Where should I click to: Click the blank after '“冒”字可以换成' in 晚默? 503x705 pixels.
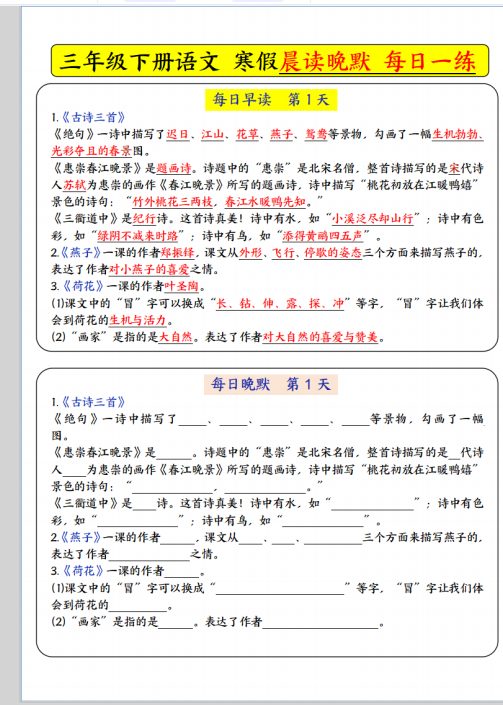[280, 589]
